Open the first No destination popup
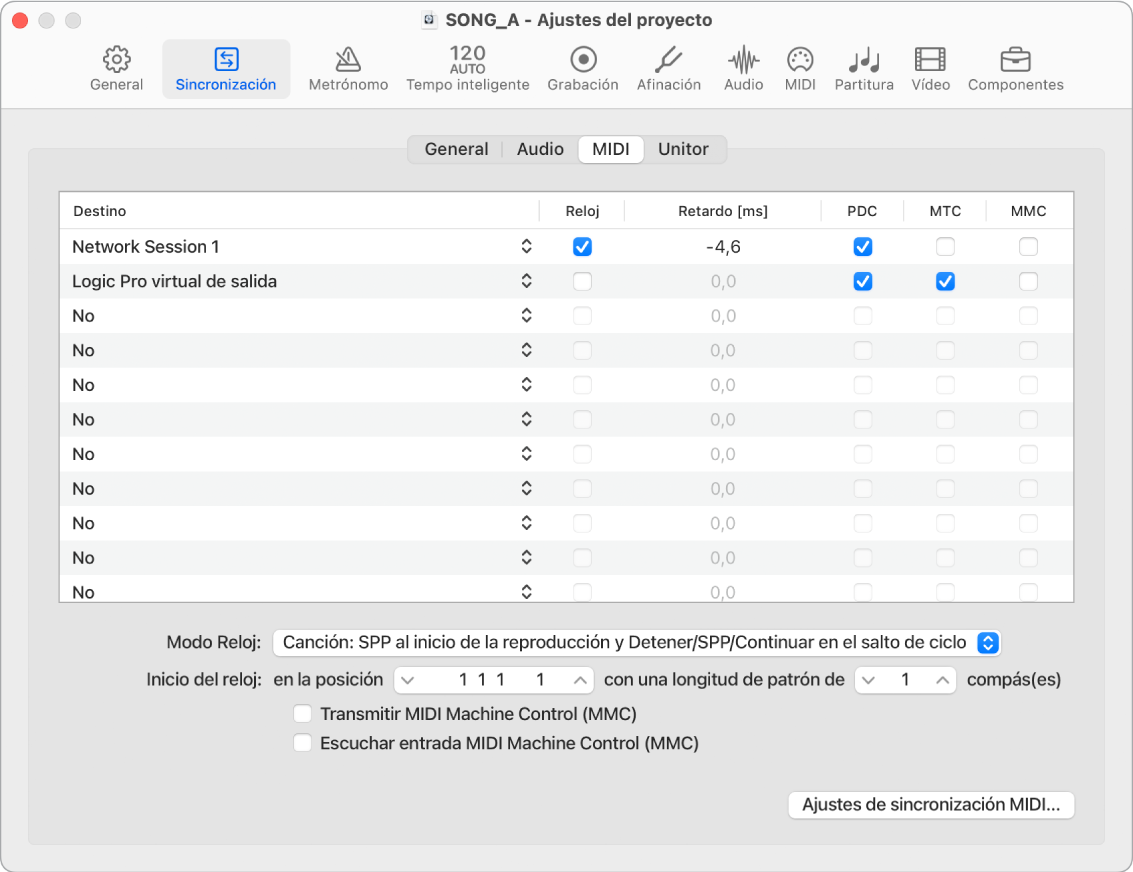This screenshot has width=1133, height=872. [527, 316]
